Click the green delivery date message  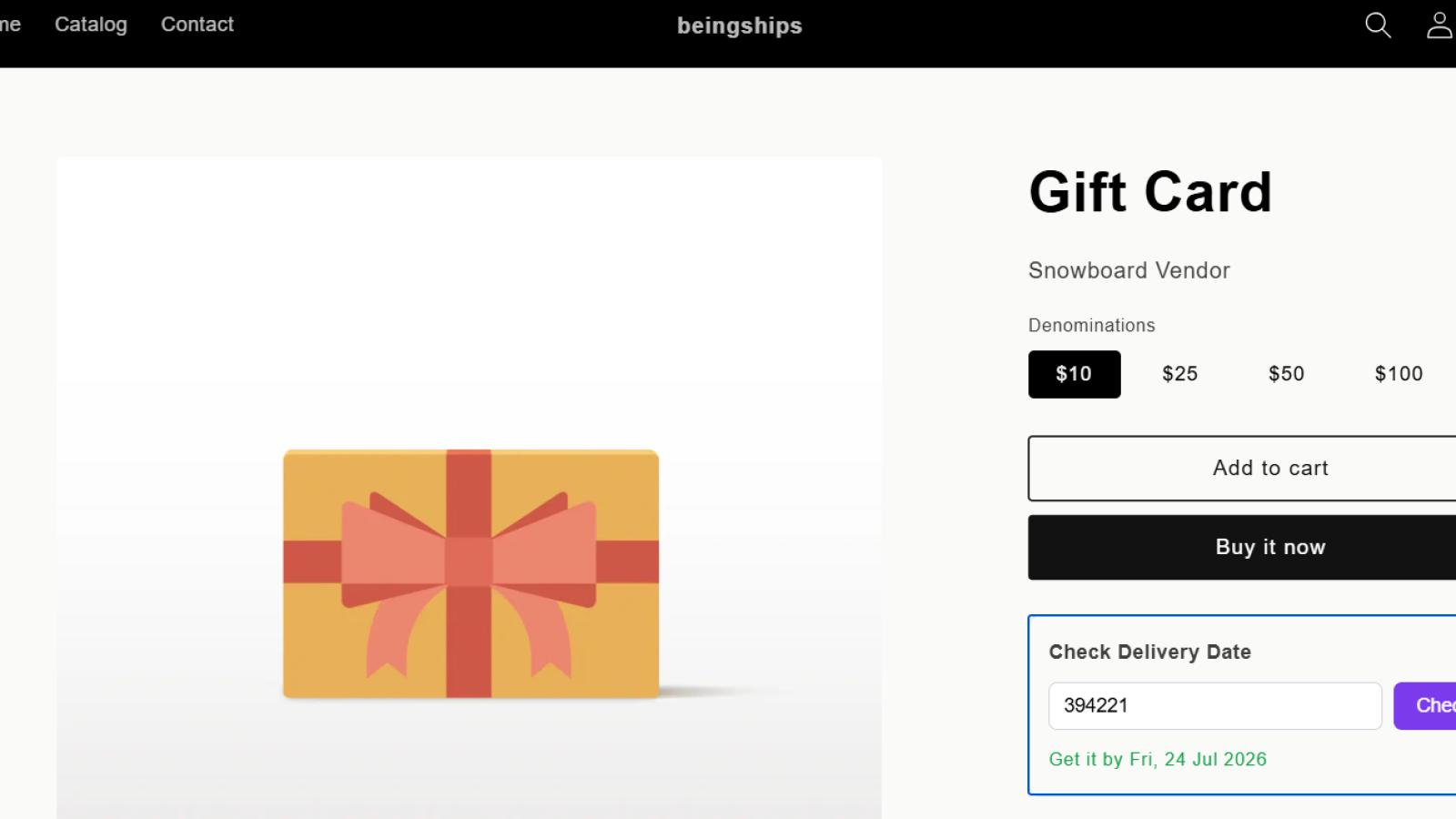(x=1158, y=759)
